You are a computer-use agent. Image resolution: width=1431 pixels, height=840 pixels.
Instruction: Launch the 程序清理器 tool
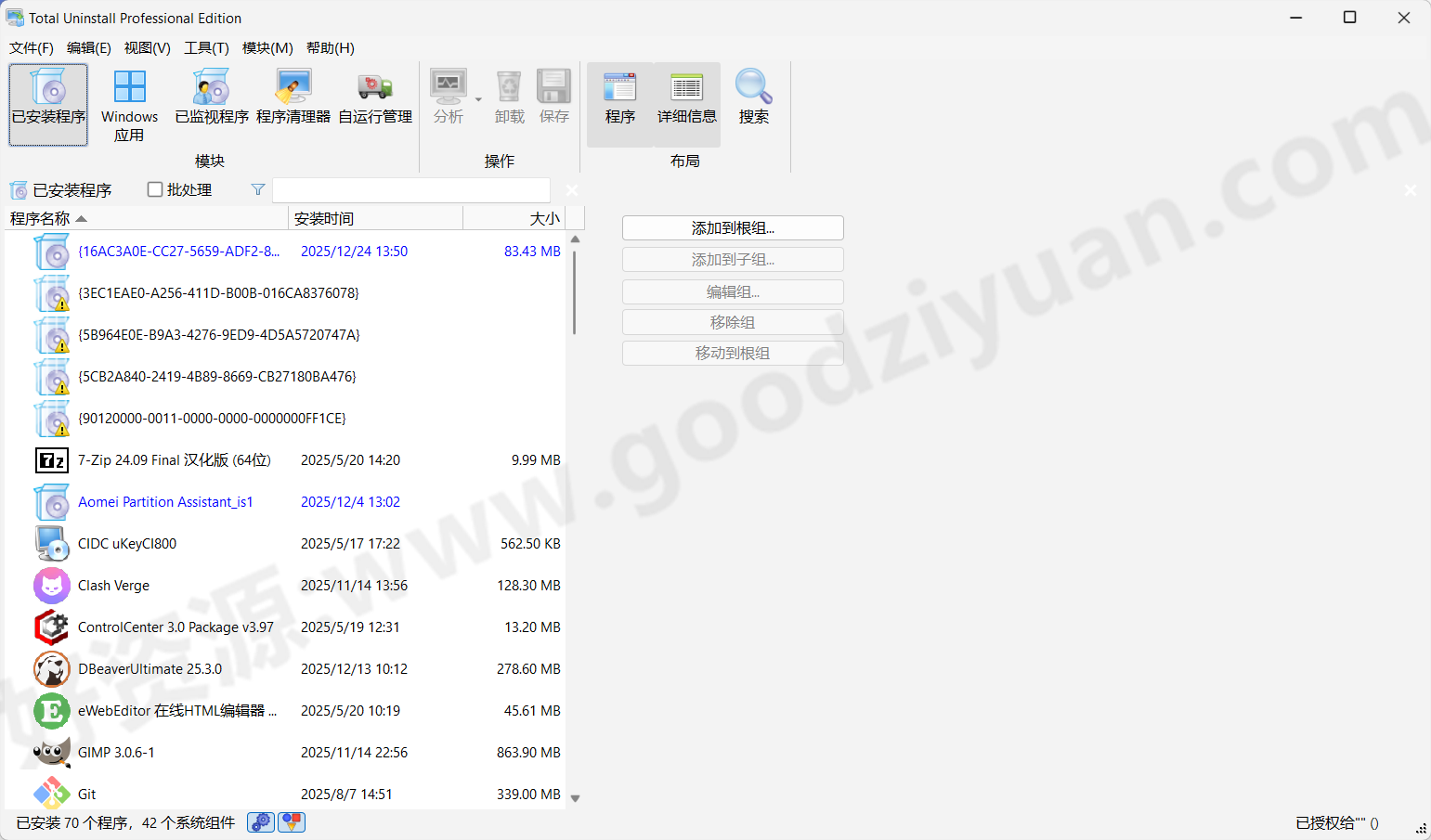click(293, 97)
